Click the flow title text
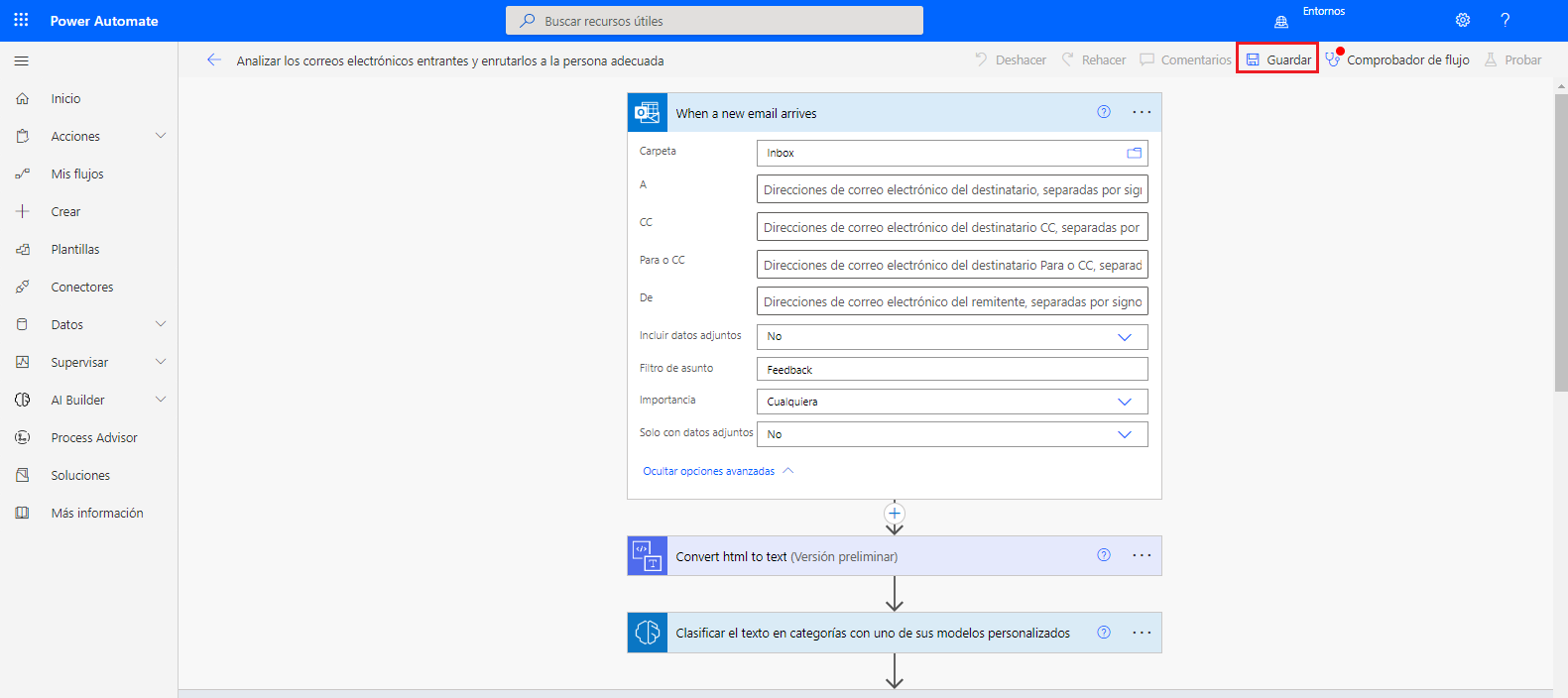 [x=450, y=60]
